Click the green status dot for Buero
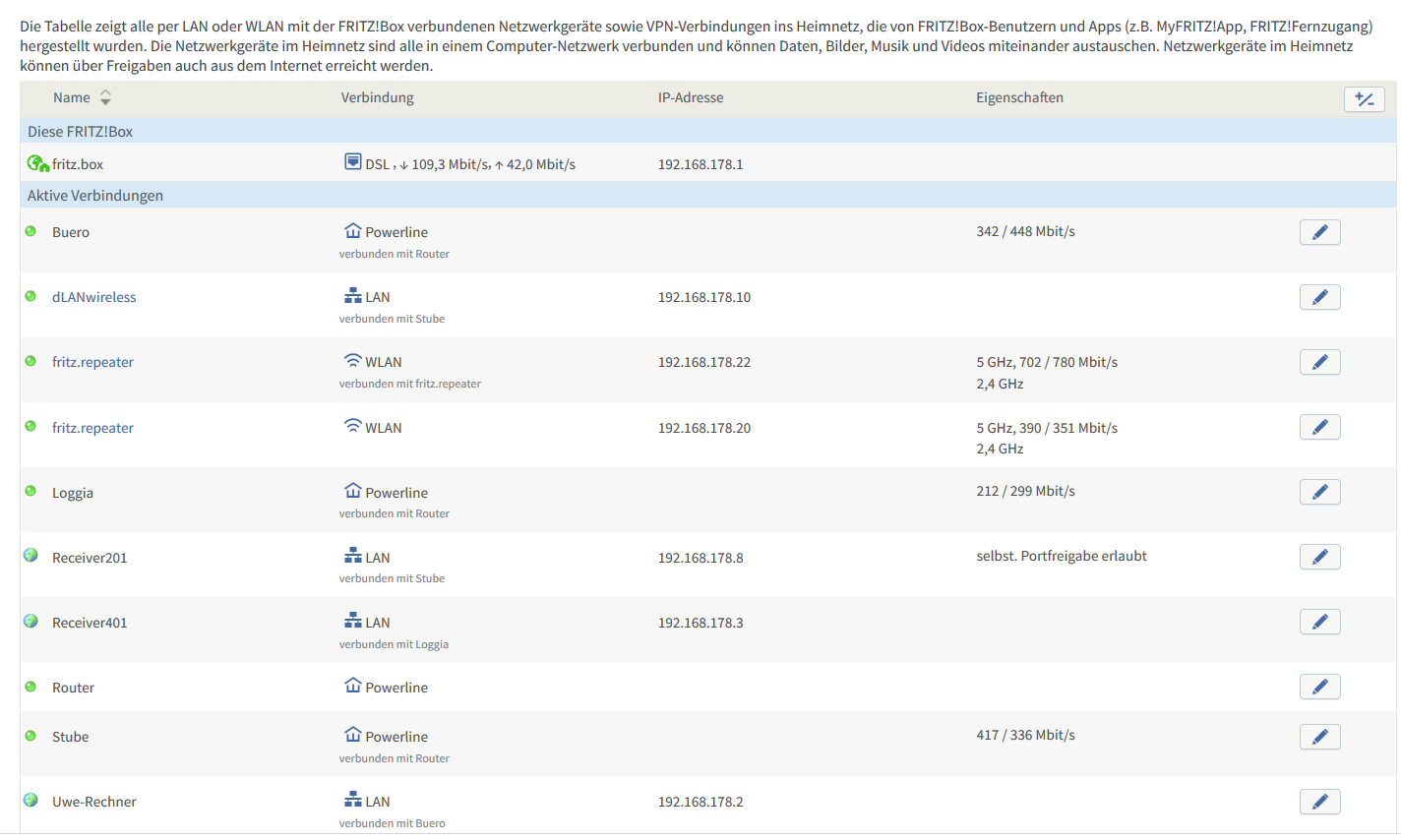Image resolution: width=1401 pixels, height=840 pixels. [30, 231]
